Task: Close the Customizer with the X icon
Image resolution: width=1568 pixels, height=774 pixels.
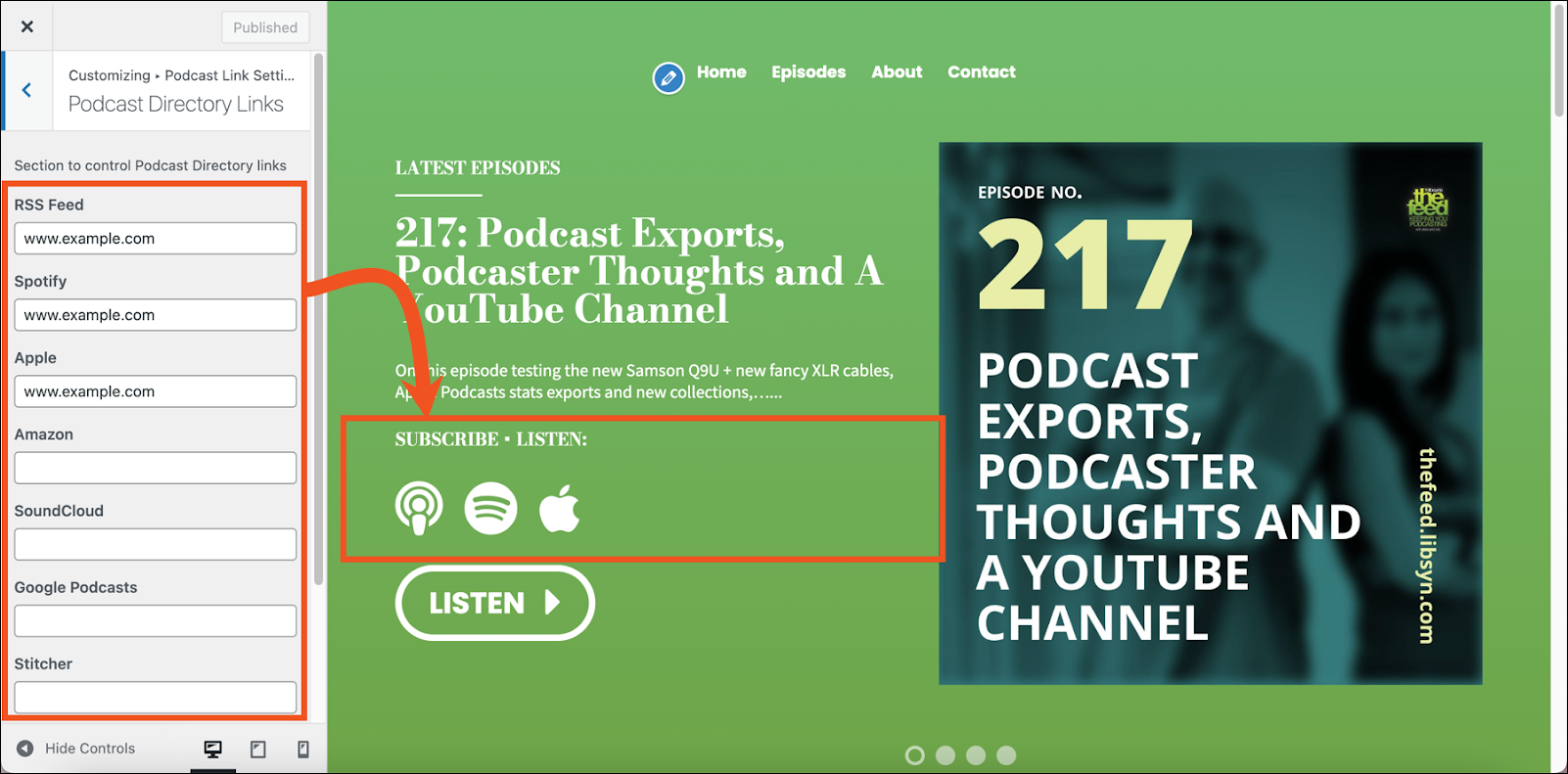Action: pyautogui.click(x=27, y=26)
